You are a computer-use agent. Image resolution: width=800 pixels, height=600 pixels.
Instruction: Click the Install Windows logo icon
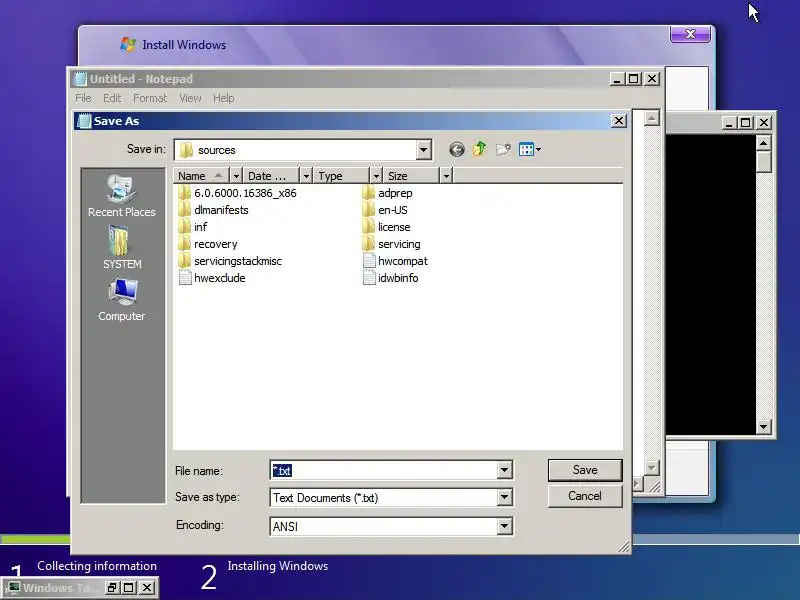[x=128, y=44]
